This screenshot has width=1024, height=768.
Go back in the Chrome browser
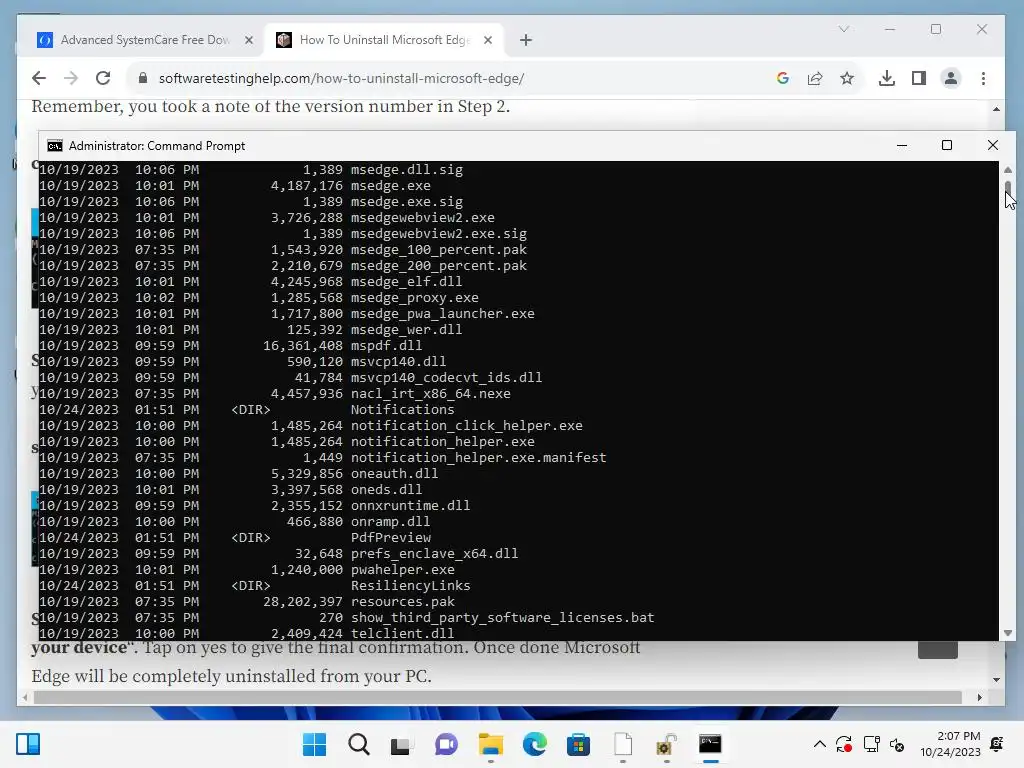[39, 78]
